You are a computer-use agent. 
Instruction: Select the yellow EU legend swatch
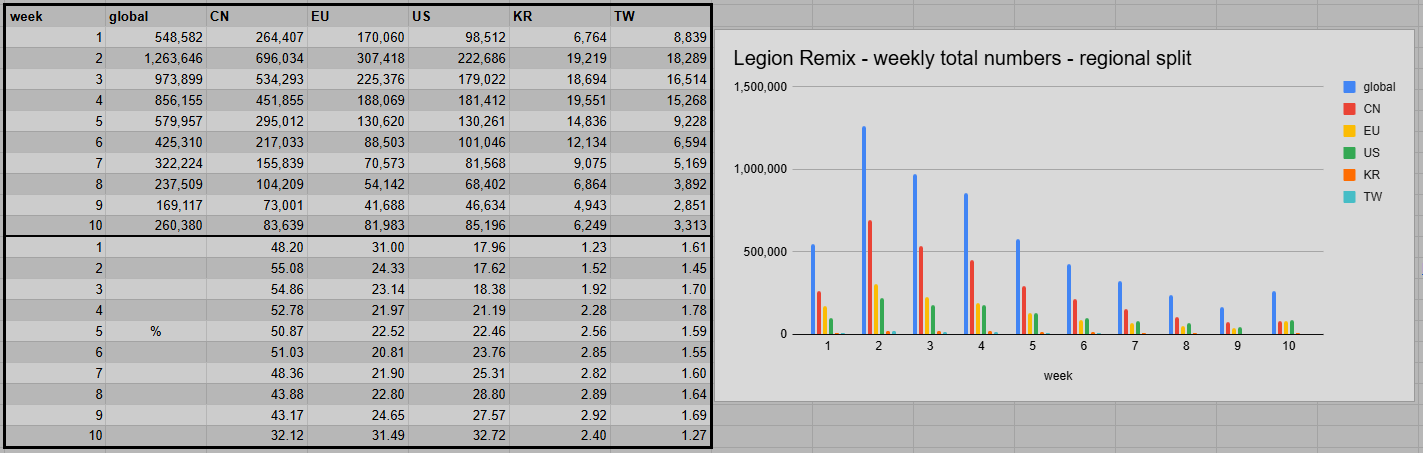[1347, 131]
